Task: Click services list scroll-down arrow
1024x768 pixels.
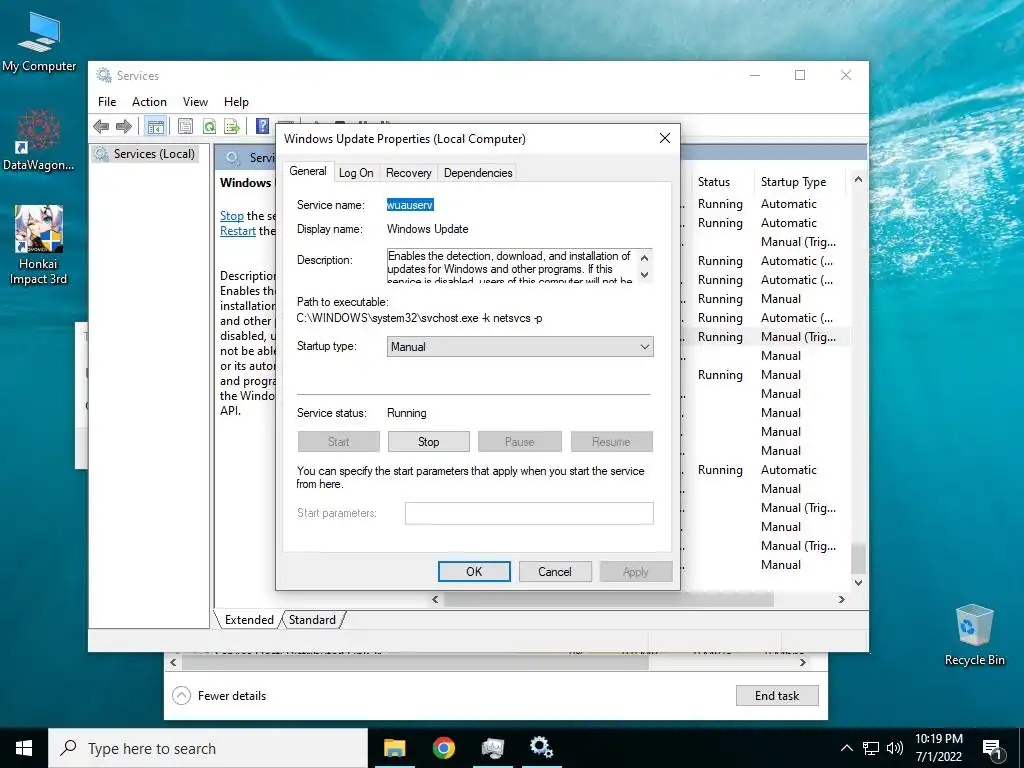Action: click(x=858, y=583)
